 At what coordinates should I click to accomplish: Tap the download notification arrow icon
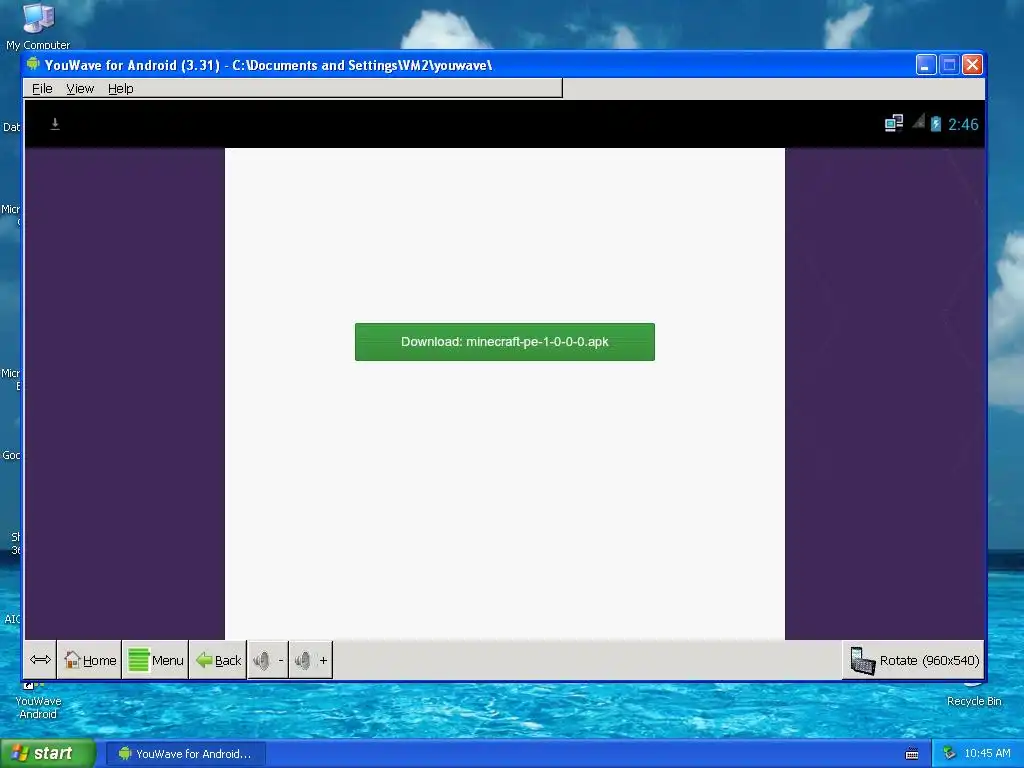[55, 123]
